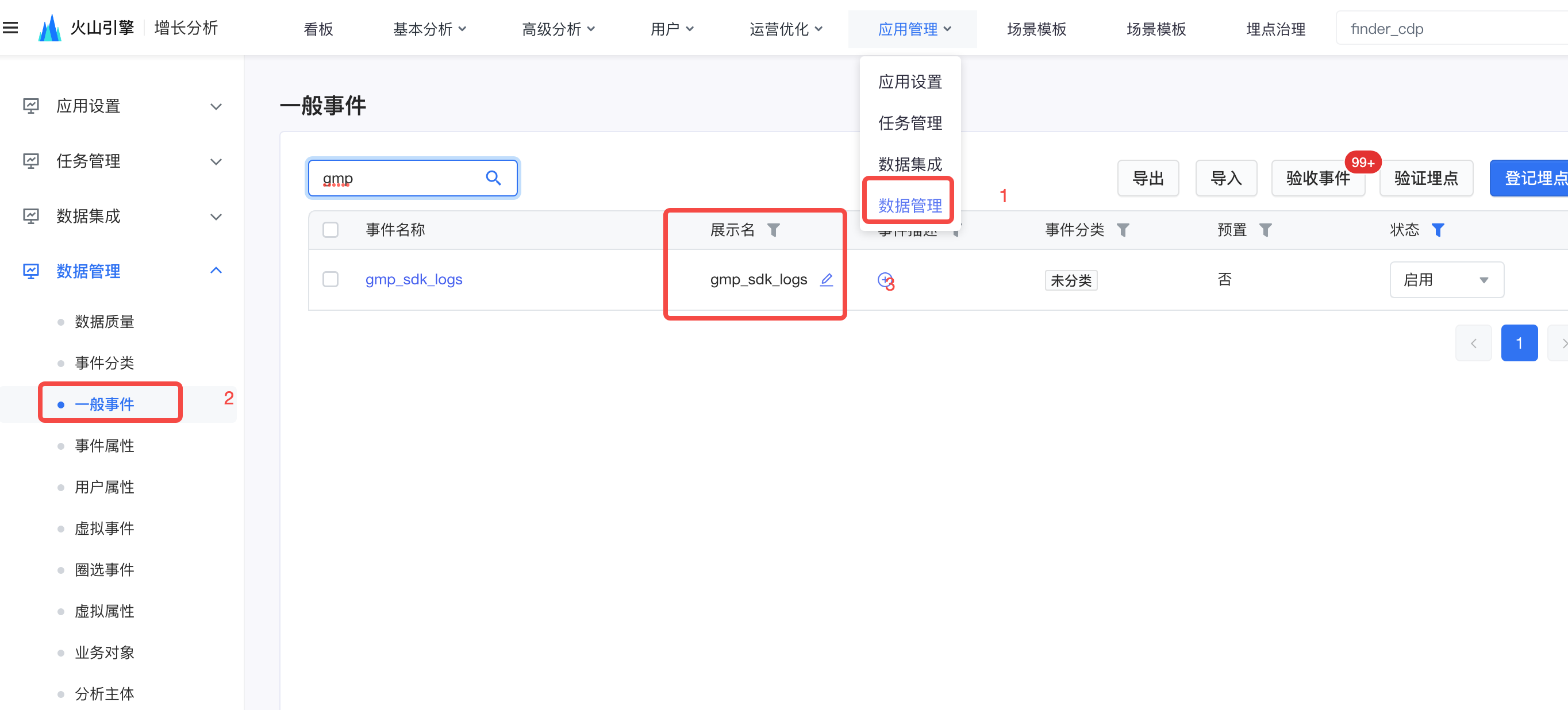This screenshot has height=710, width=1568.
Task: Click add description icon in gmp_sdk_logs row
Action: pyautogui.click(x=885, y=280)
